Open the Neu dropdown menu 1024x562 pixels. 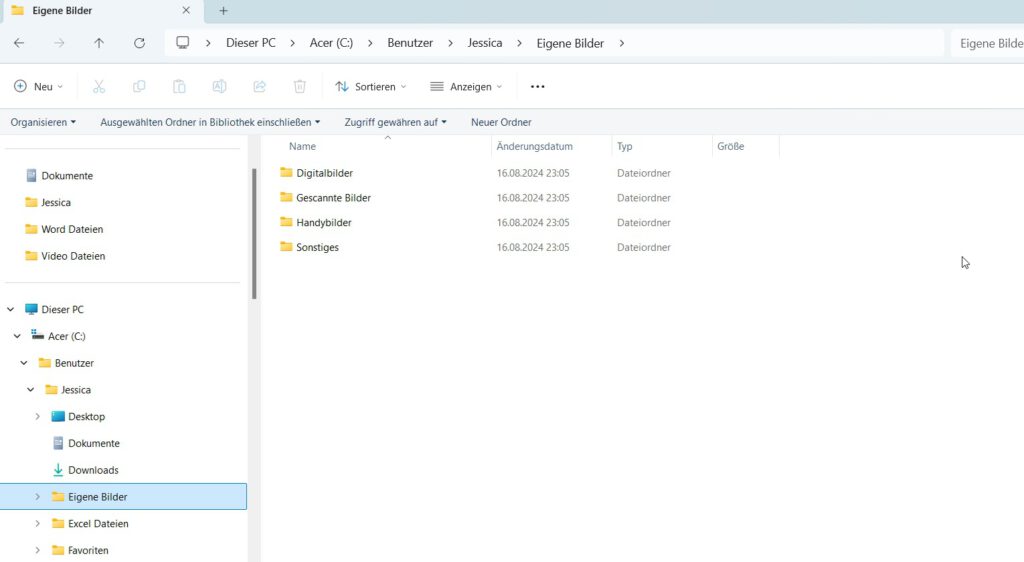pyautogui.click(x=39, y=86)
